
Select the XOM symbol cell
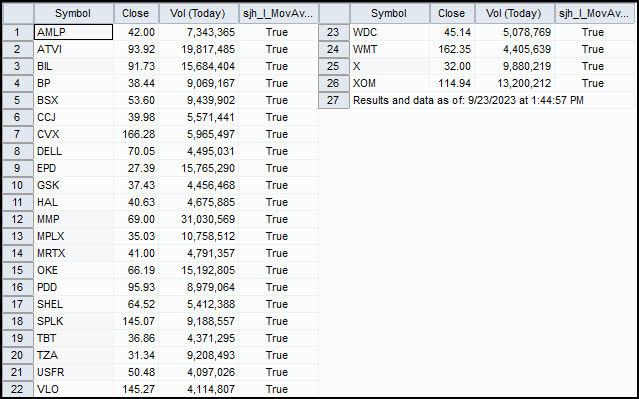pos(389,83)
